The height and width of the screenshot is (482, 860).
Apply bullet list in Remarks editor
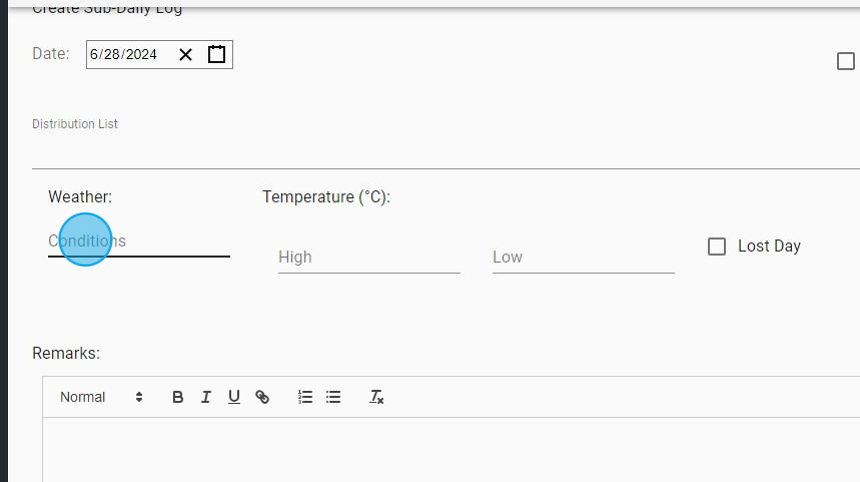click(334, 397)
